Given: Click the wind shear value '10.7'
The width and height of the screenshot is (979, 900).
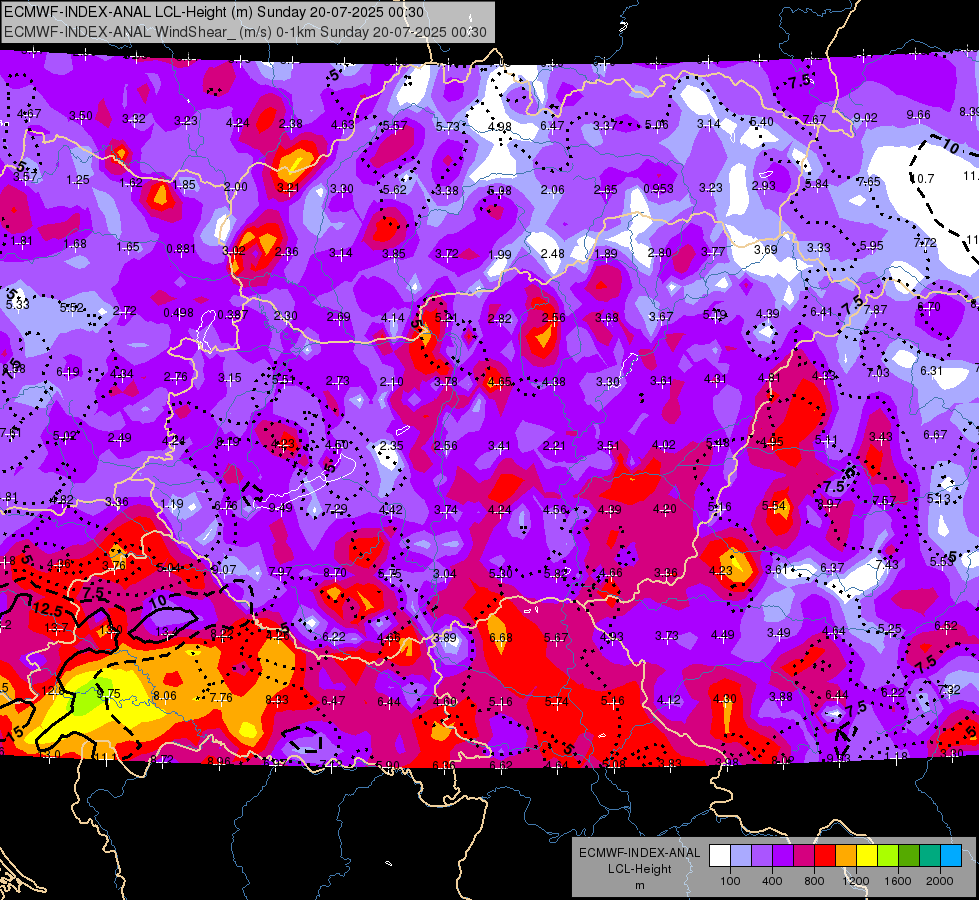Looking at the screenshot, I should point(922,179).
